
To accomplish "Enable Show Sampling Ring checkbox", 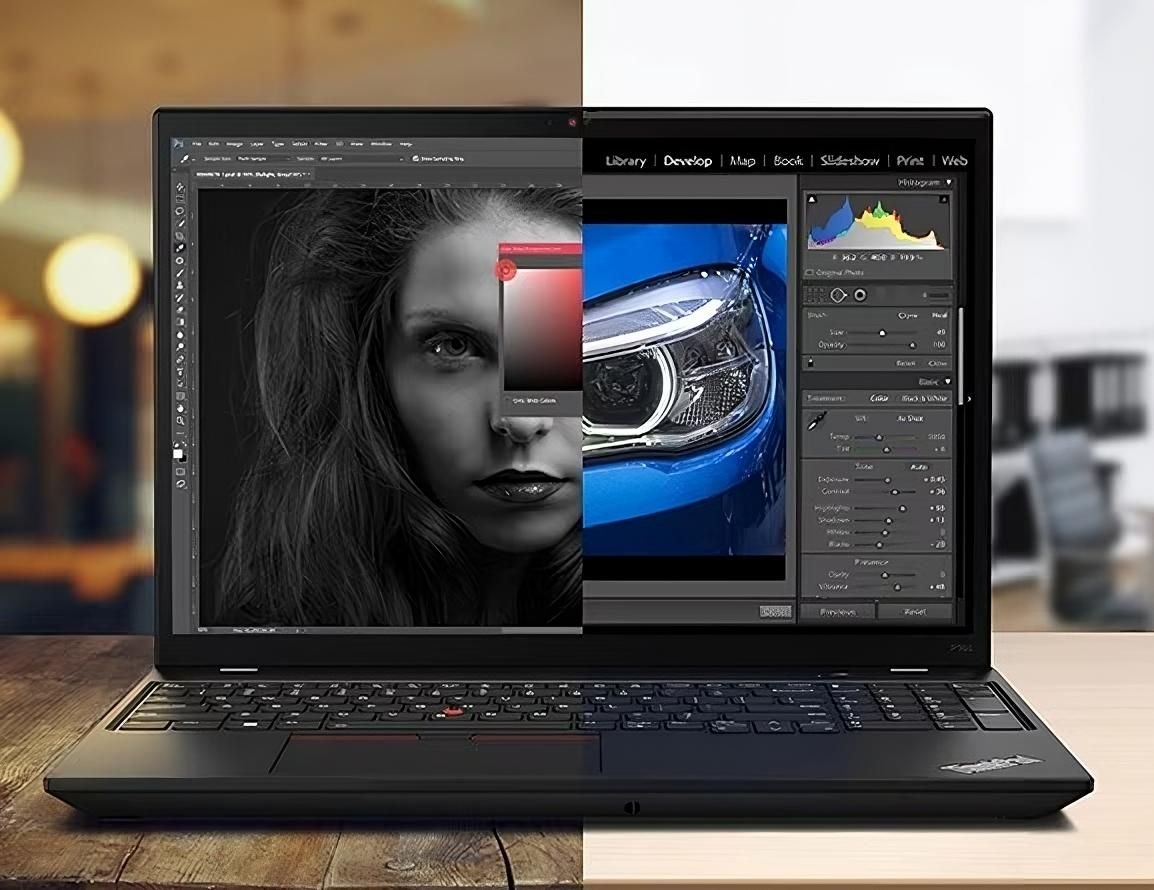I will click(416, 158).
